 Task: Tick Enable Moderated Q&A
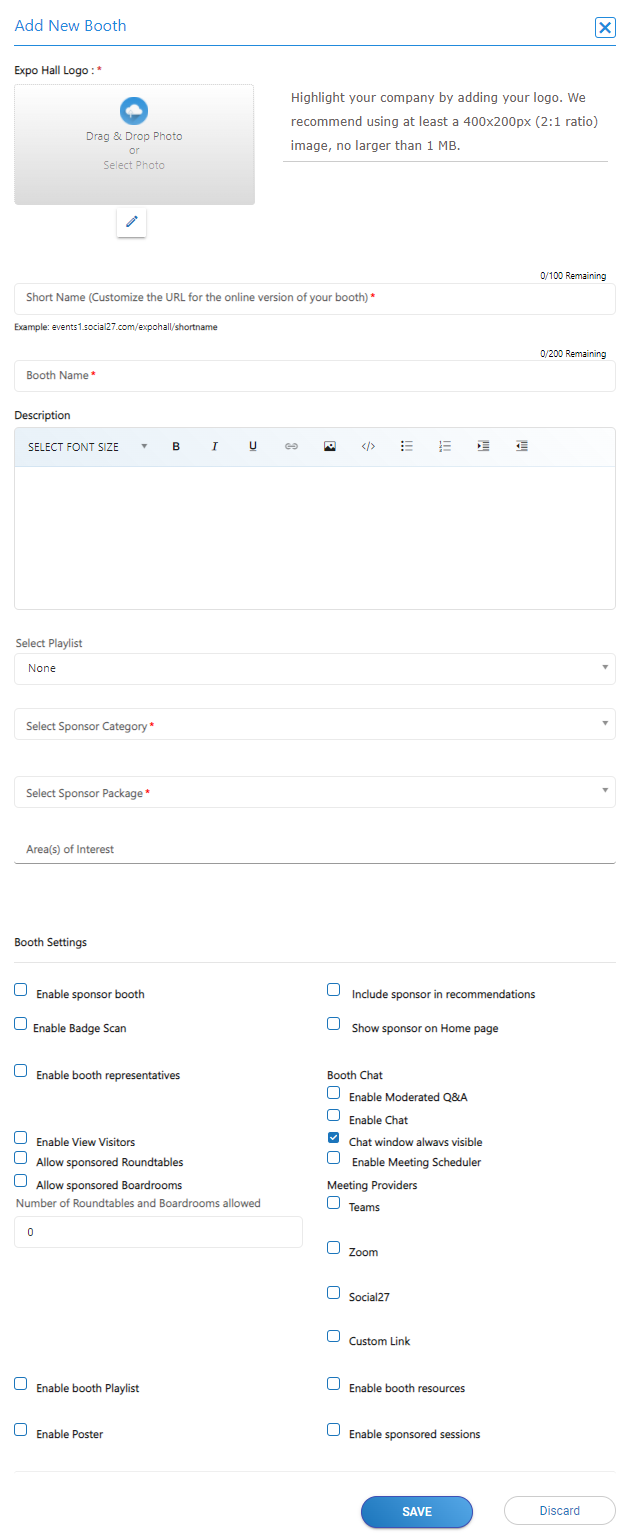[x=334, y=1093]
